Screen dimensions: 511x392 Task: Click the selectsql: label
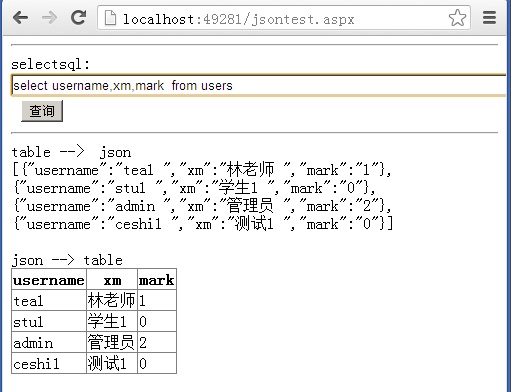[x=50, y=64]
